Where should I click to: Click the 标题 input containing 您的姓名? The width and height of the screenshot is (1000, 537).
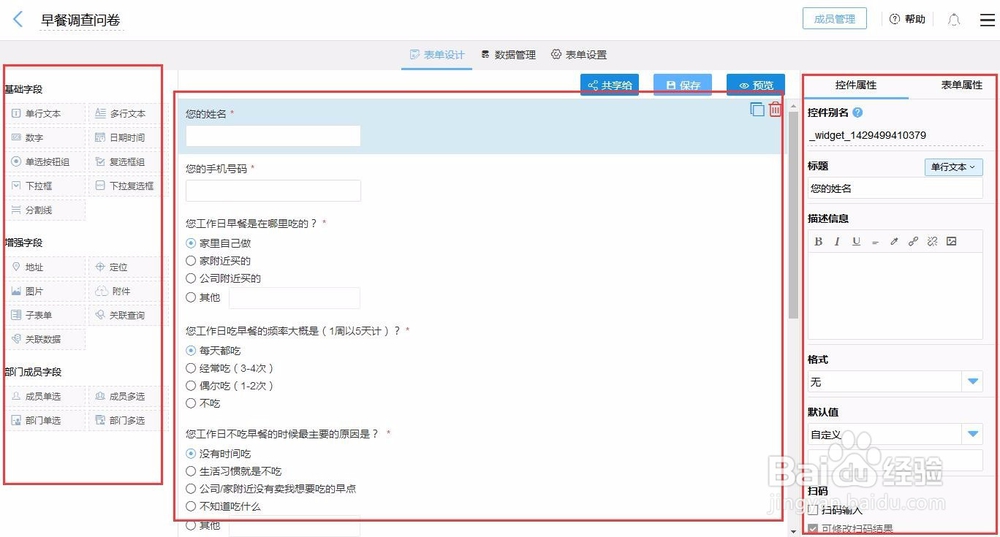[x=895, y=188]
